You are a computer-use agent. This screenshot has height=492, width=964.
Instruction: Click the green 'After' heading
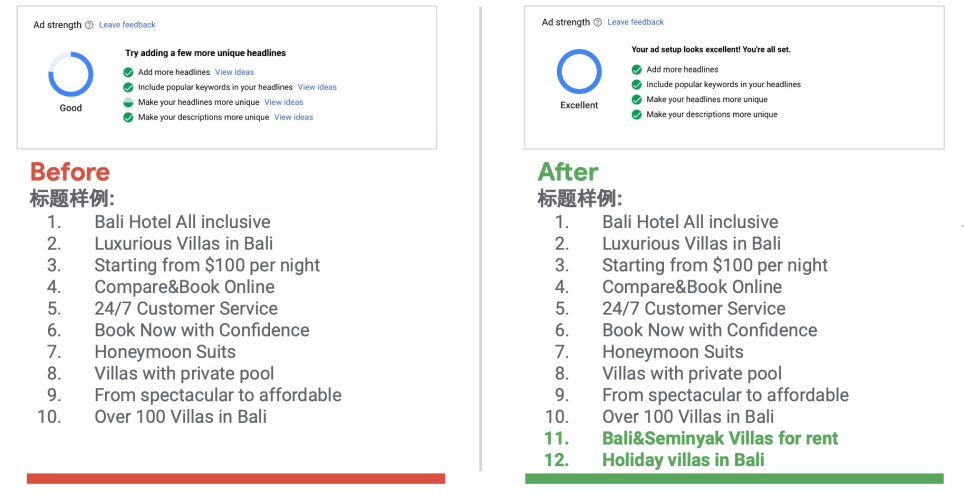pyautogui.click(x=567, y=171)
